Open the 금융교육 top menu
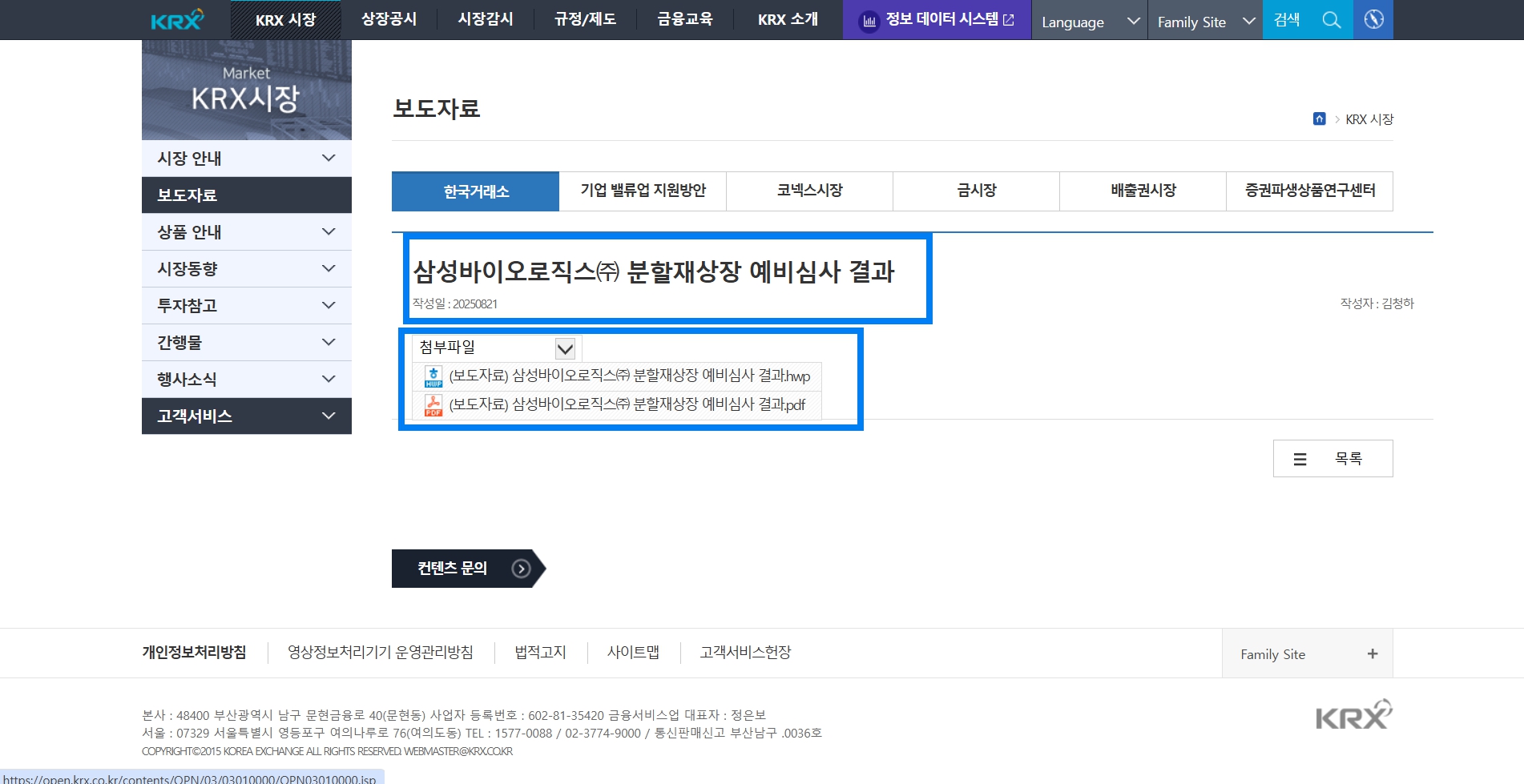The width and height of the screenshot is (1524, 784). (x=685, y=19)
